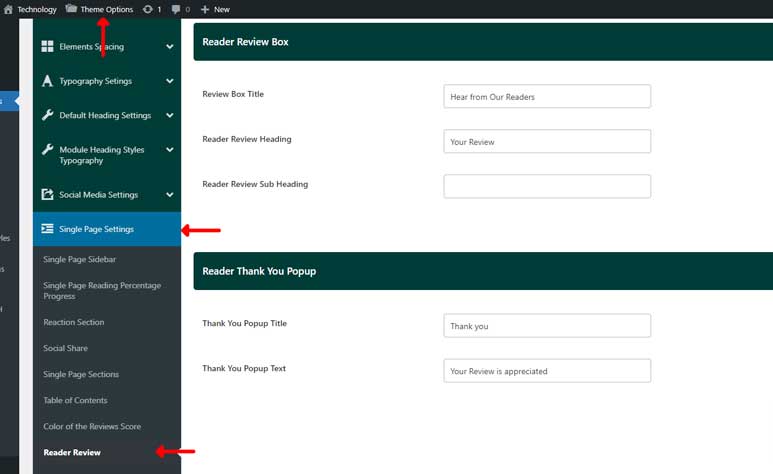Open Single Page Sidebar settings
The width and height of the screenshot is (773, 474).
click(80, 259)
